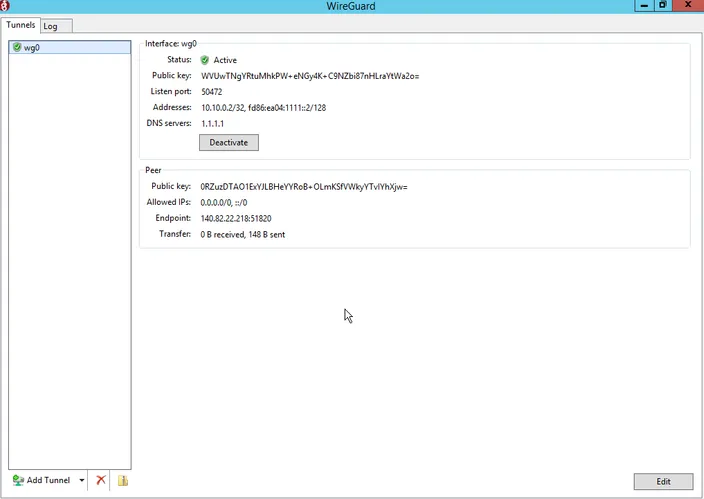Screen dimensions: 704x499
Task: Restore the WireGuard window size
Action: pyautogui.click(x=663, y=5)
